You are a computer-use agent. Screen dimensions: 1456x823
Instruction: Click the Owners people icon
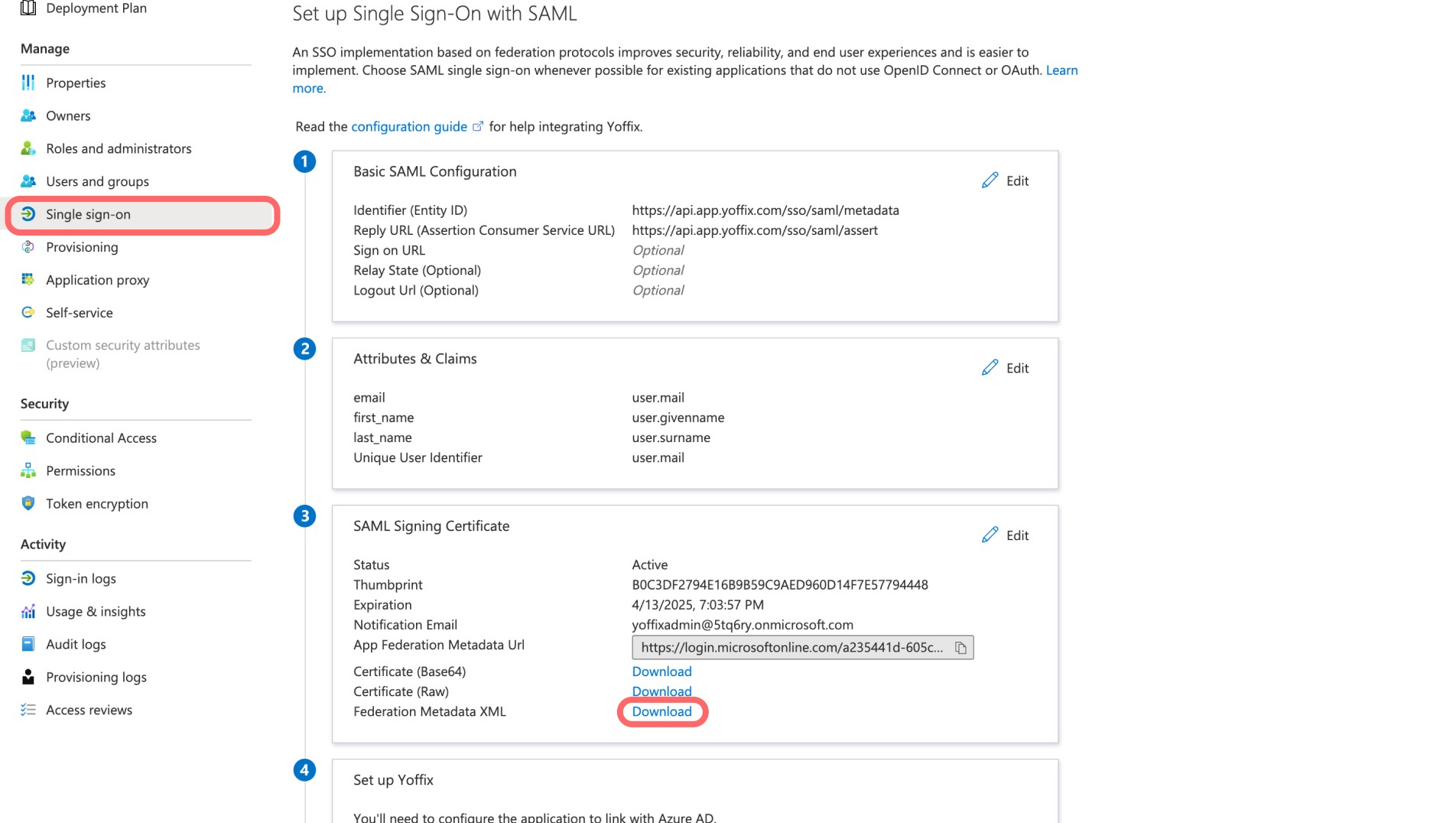pyautogui.click(x=28, y=115)
